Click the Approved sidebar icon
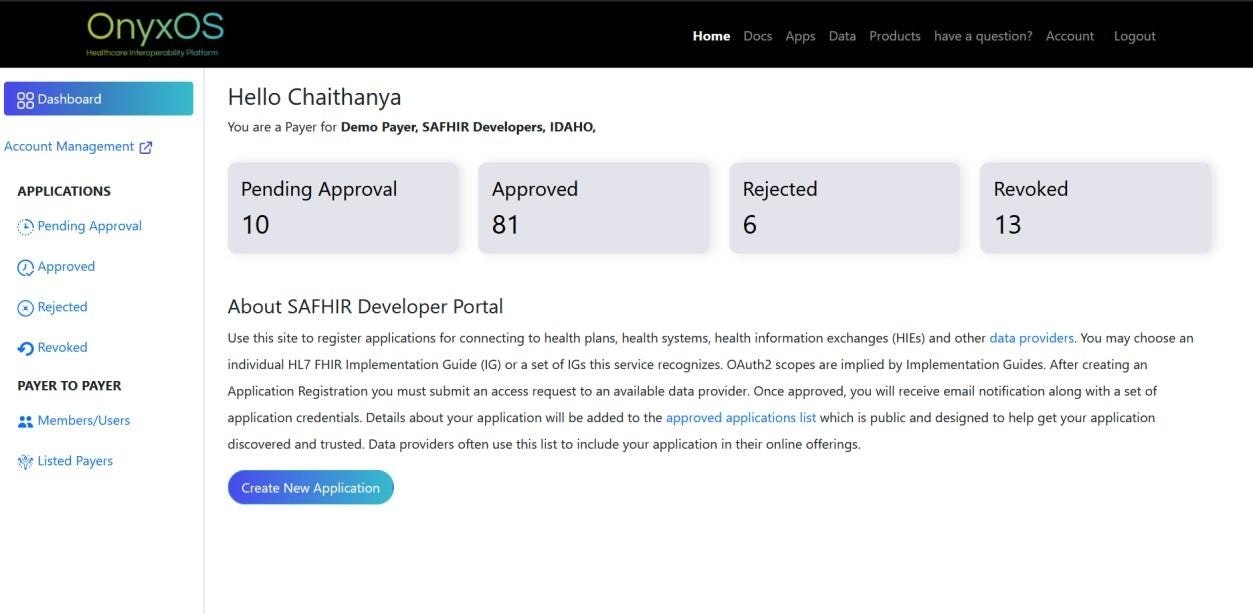The height and width of the screenshot is (614, 1253). [x=26, y=268]
